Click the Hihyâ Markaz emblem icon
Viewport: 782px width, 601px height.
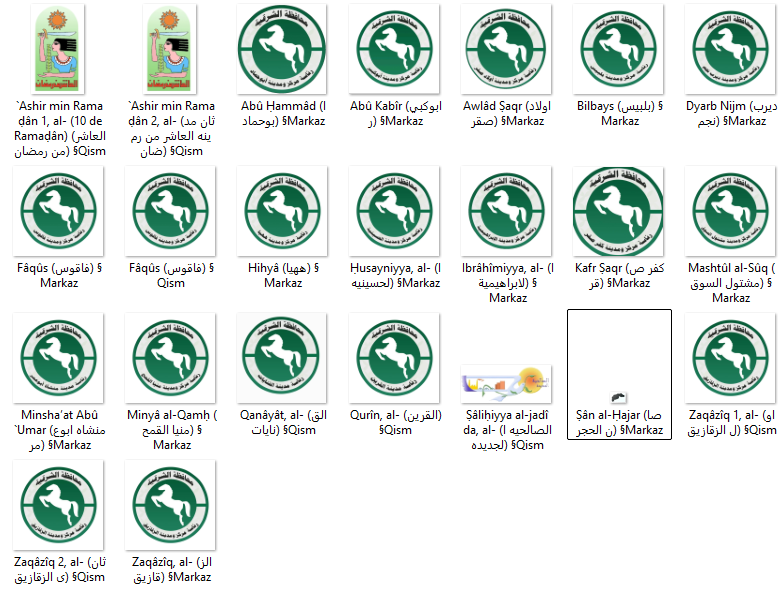click(x=282, y=211)
